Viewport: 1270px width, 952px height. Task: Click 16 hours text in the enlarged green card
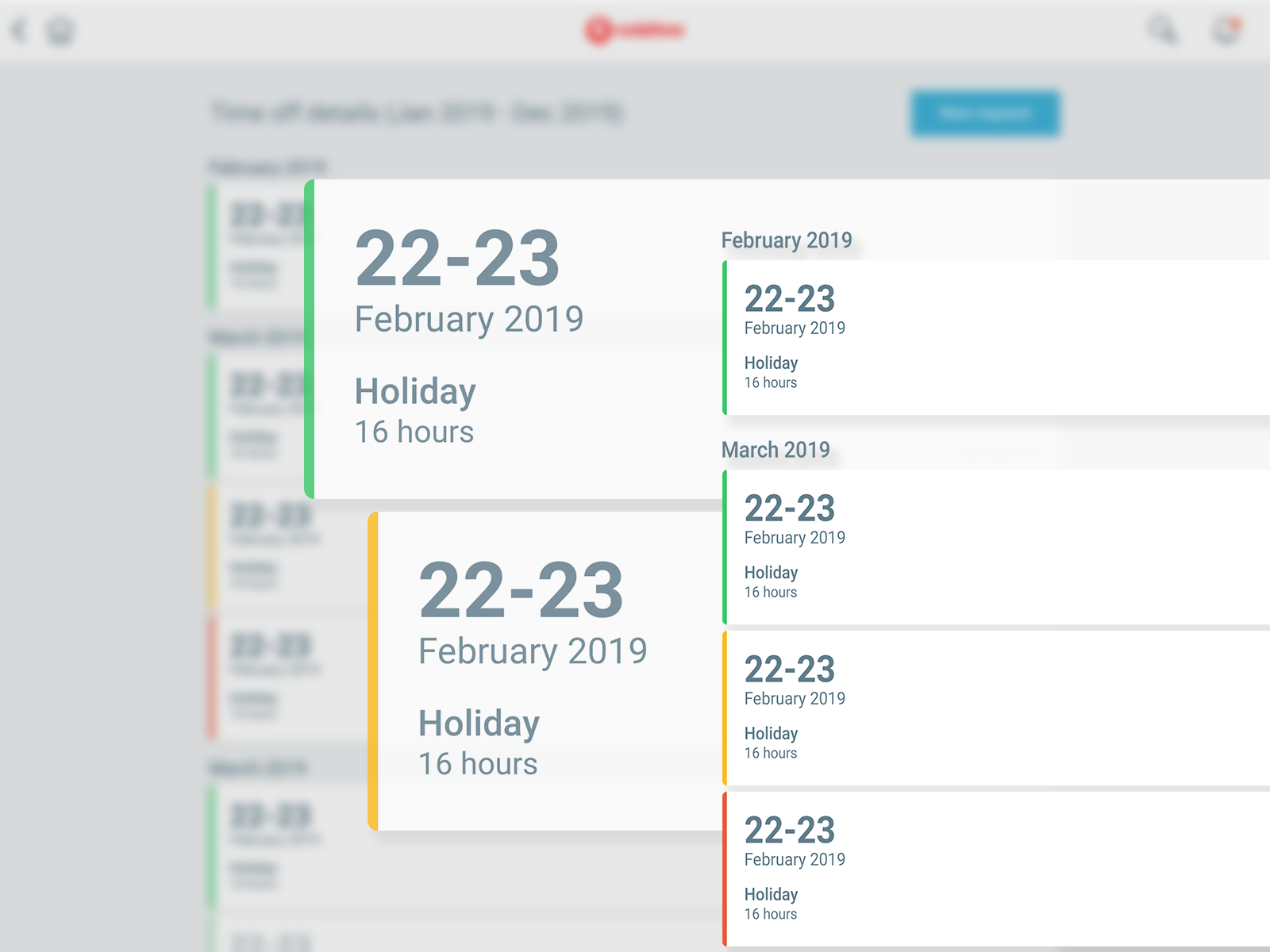(414, 432)
